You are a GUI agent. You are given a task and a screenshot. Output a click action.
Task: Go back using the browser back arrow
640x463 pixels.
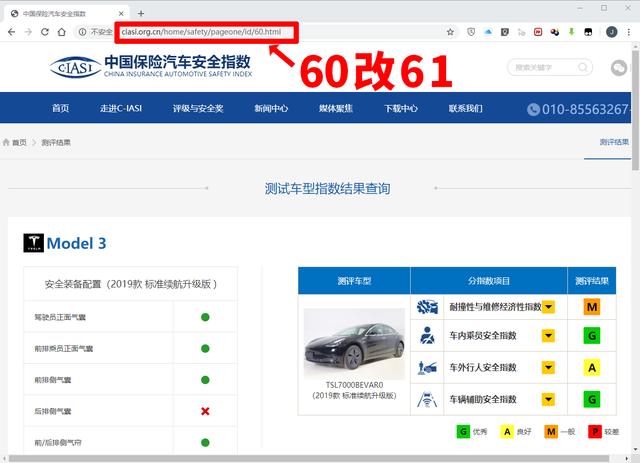(x=11, y=32)
